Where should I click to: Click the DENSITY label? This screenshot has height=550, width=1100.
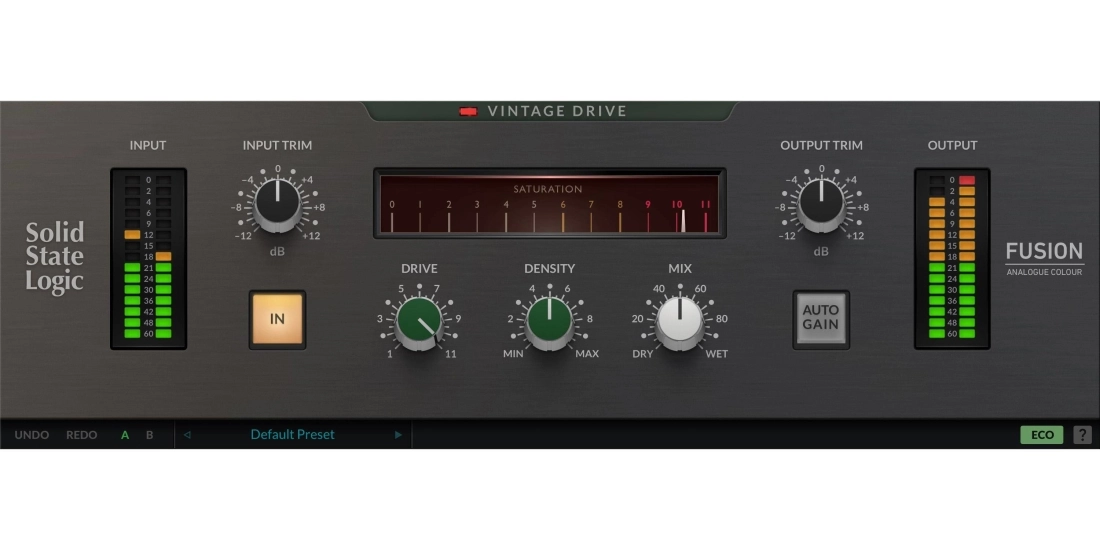click(x=549, y=269)
